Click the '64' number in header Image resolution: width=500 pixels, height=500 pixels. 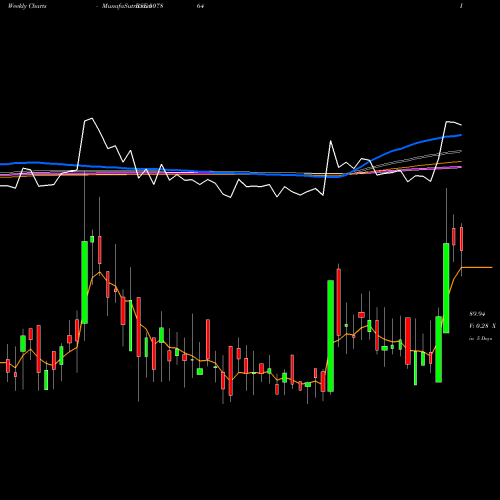click(x=200, y=6)
